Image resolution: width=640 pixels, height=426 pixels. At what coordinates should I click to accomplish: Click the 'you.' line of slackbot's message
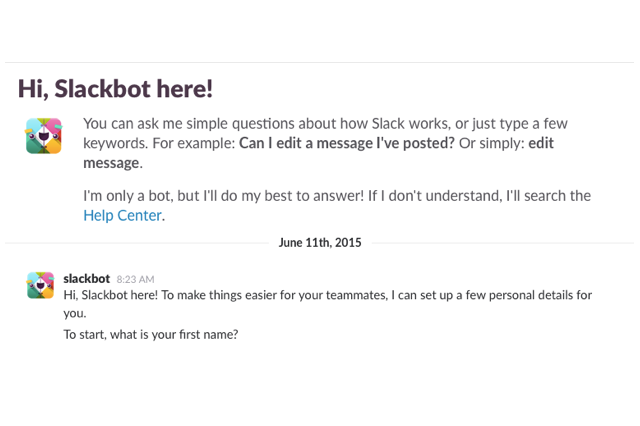[75, 313]
